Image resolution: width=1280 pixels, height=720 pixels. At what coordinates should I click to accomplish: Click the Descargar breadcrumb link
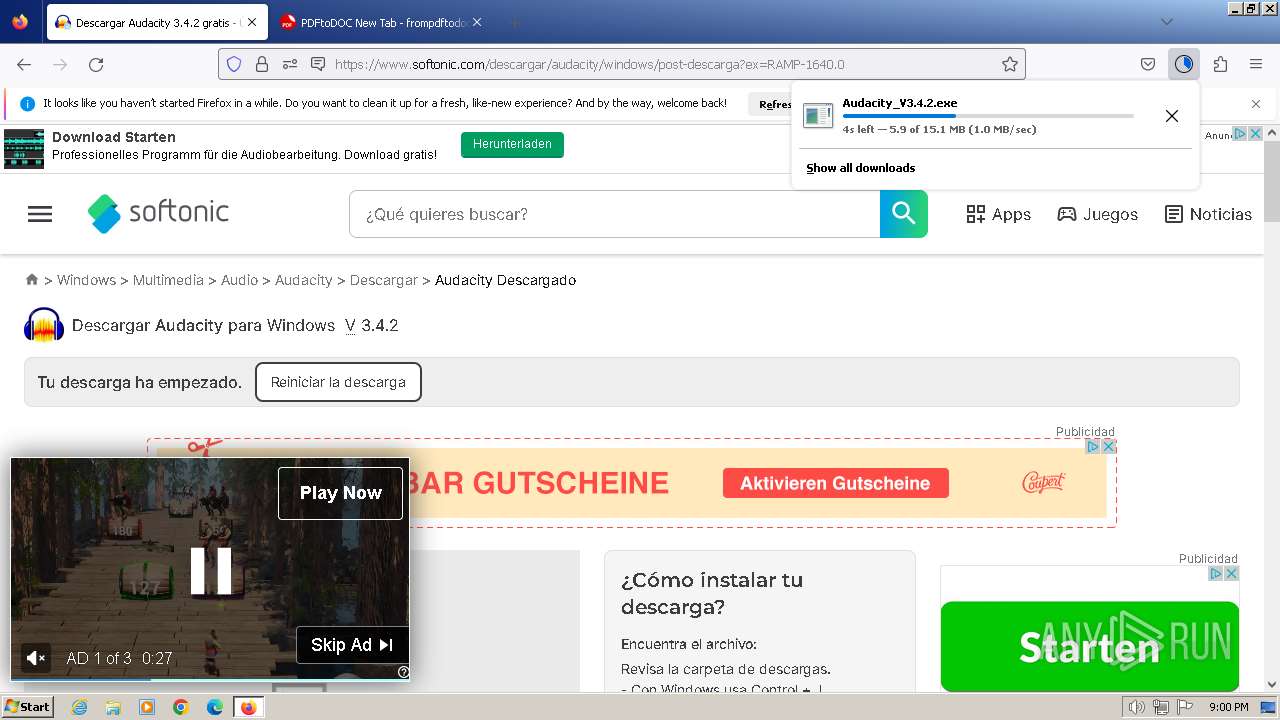tap(384, 280)
